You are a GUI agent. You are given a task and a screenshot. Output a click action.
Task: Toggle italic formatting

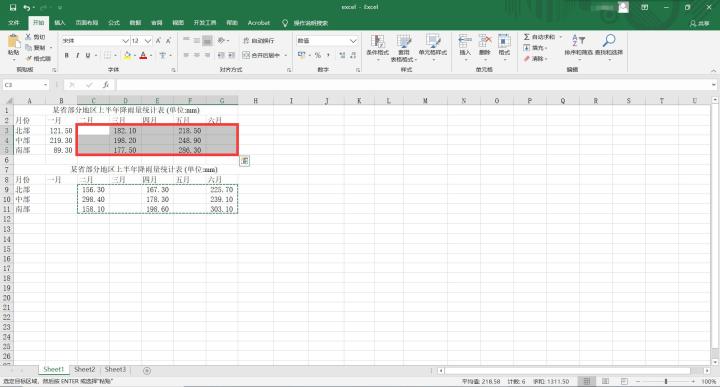(78, 56)
